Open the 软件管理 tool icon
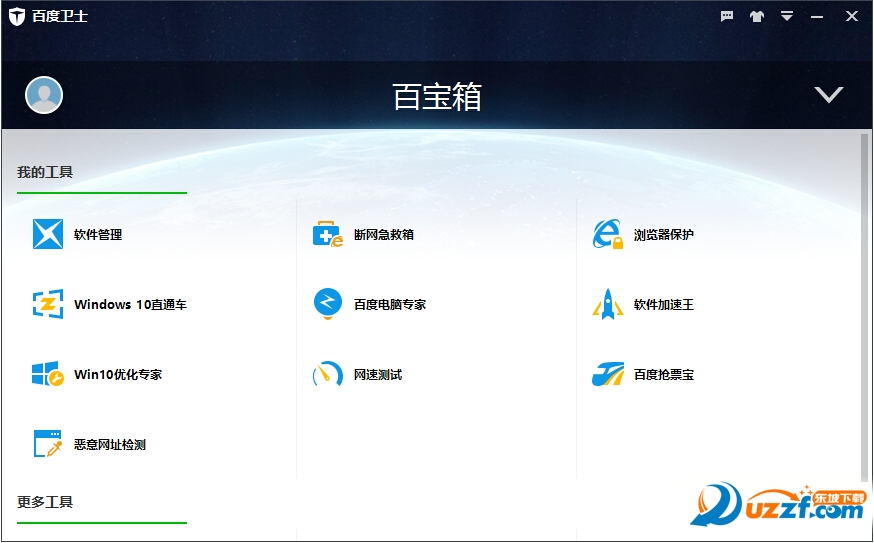Screen dimensions: 874x543 click(47, 235)
